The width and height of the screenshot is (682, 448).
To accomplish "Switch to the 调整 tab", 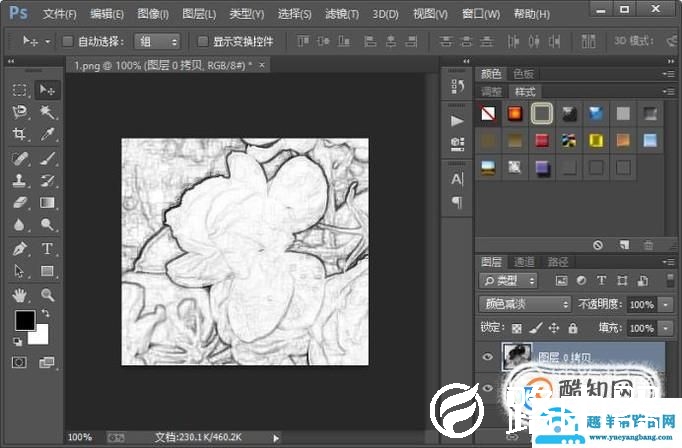I will [x=491, y=92].
